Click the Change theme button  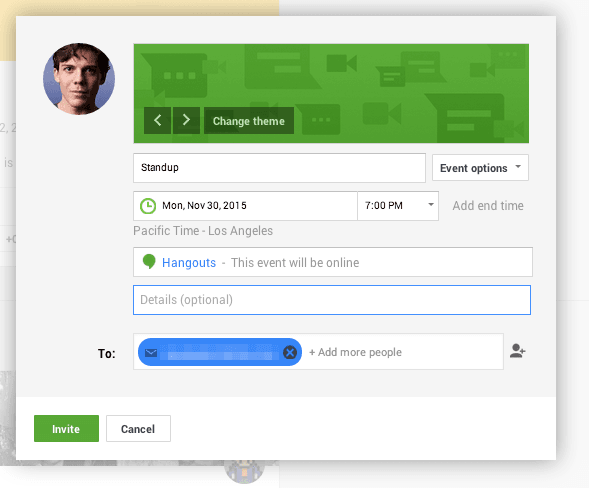point(249,121)
